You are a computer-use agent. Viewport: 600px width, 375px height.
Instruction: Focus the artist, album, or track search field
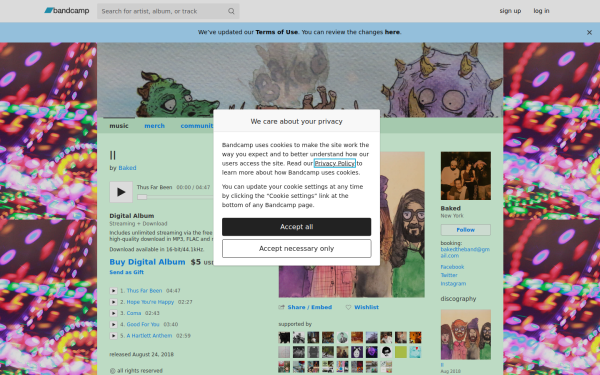(x=168, y=11)
